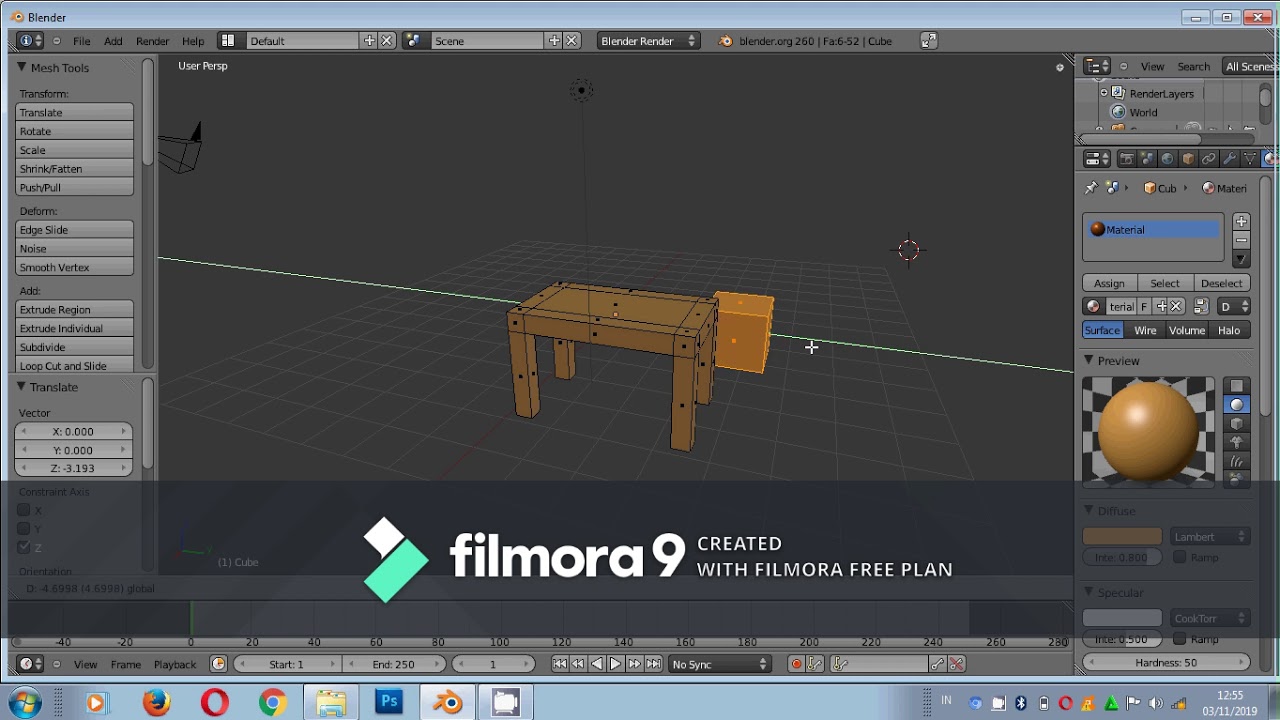1280x720 pixels.
Task: Launch Photoshop from the Windows taskbar
Action: point(389,702)
